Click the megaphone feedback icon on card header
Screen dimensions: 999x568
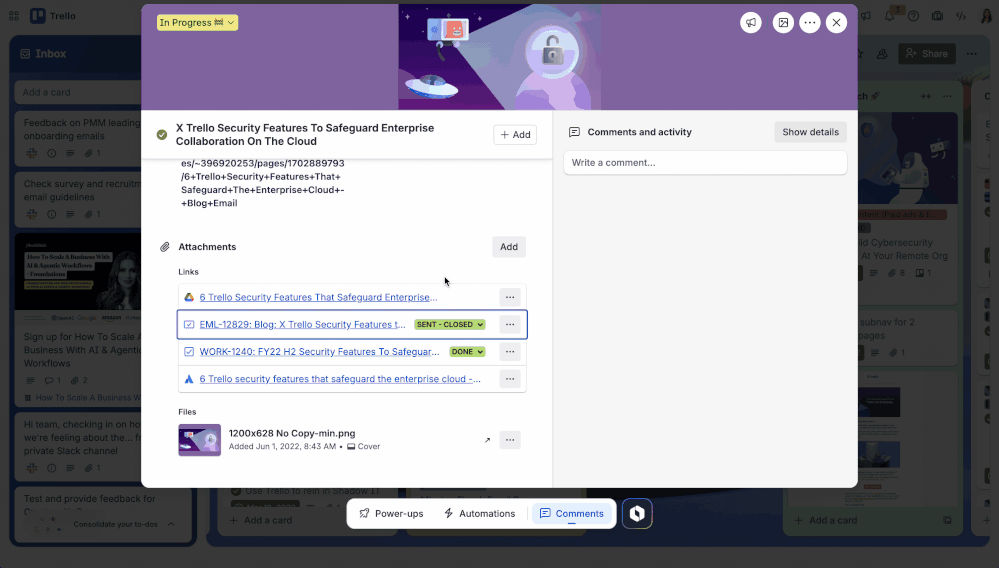751,22
